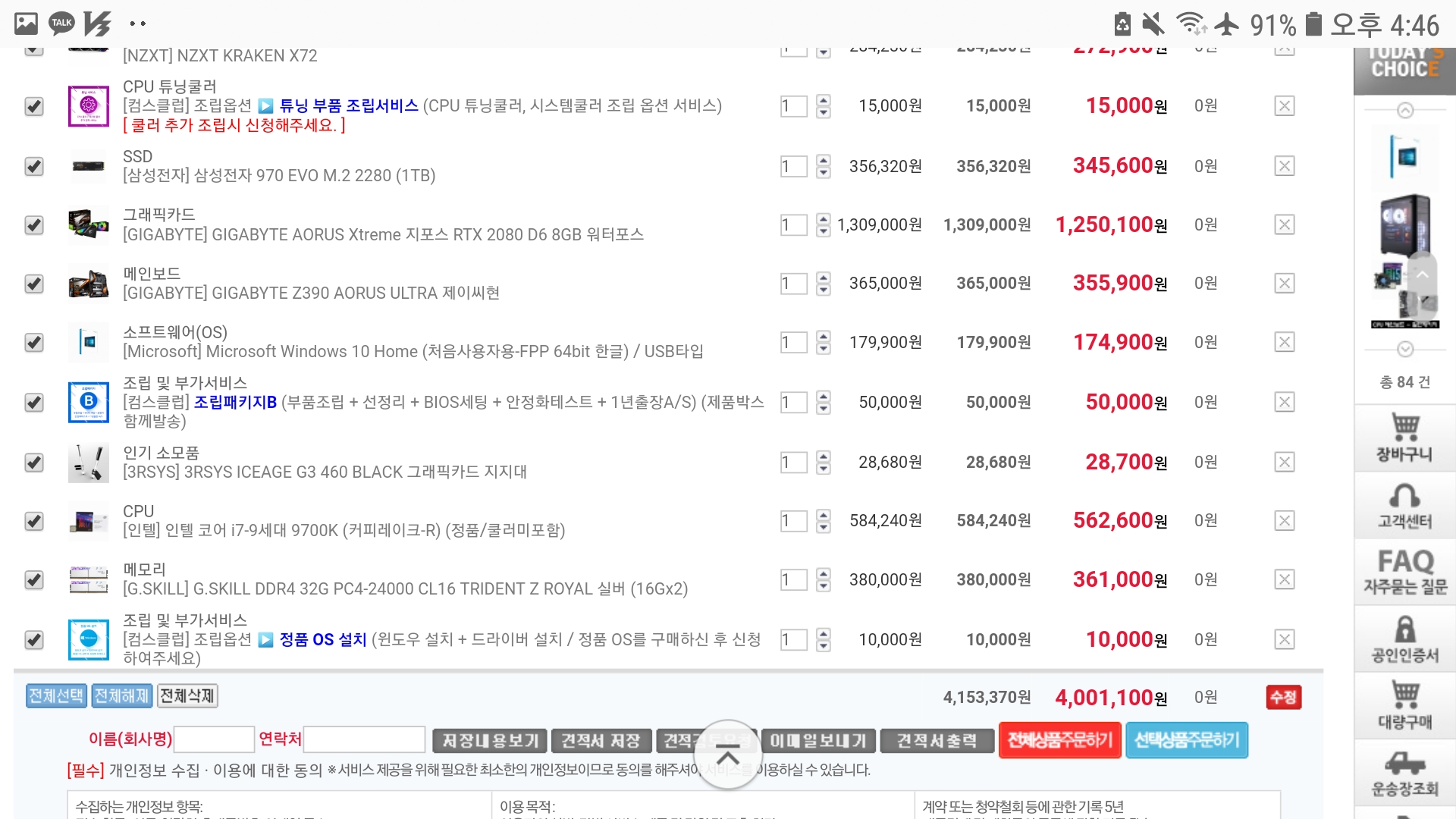Delete the RTX 2080 graphics card row
This screenshot has height=819, width=1456.
pyautogui.click(x=1284, y=224)
